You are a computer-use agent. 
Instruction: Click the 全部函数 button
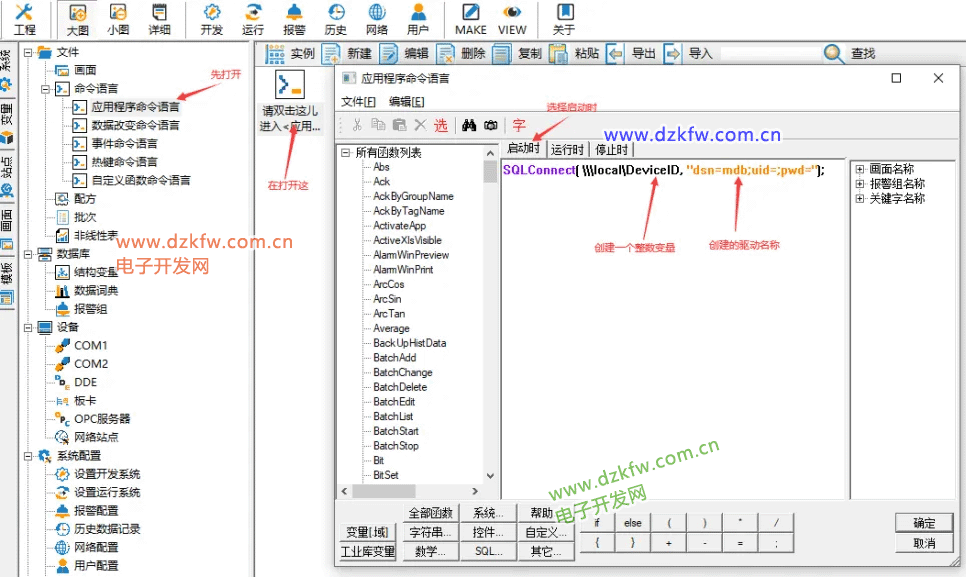coord(431,513)
